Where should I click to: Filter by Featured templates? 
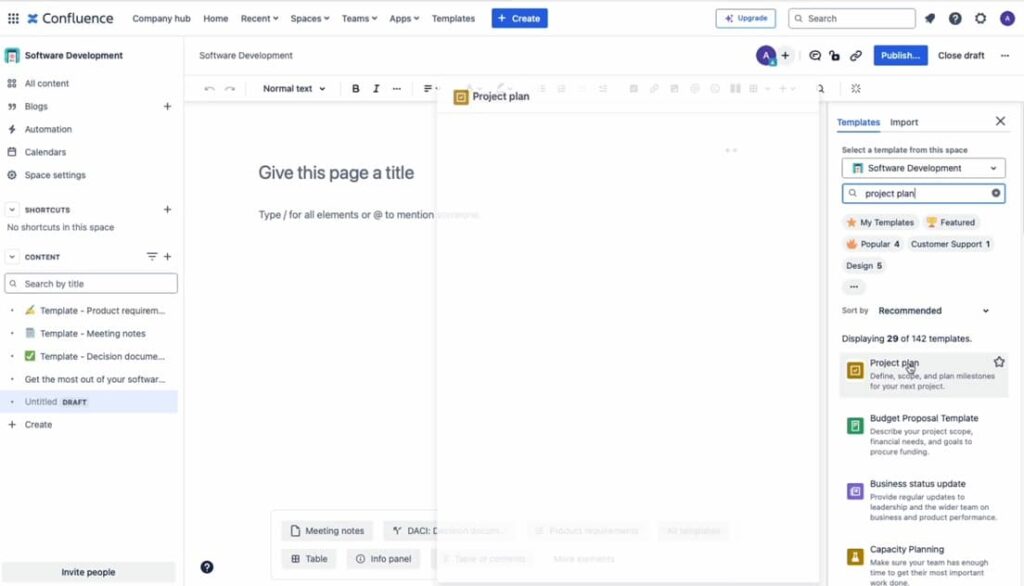(x=951, y=223)
